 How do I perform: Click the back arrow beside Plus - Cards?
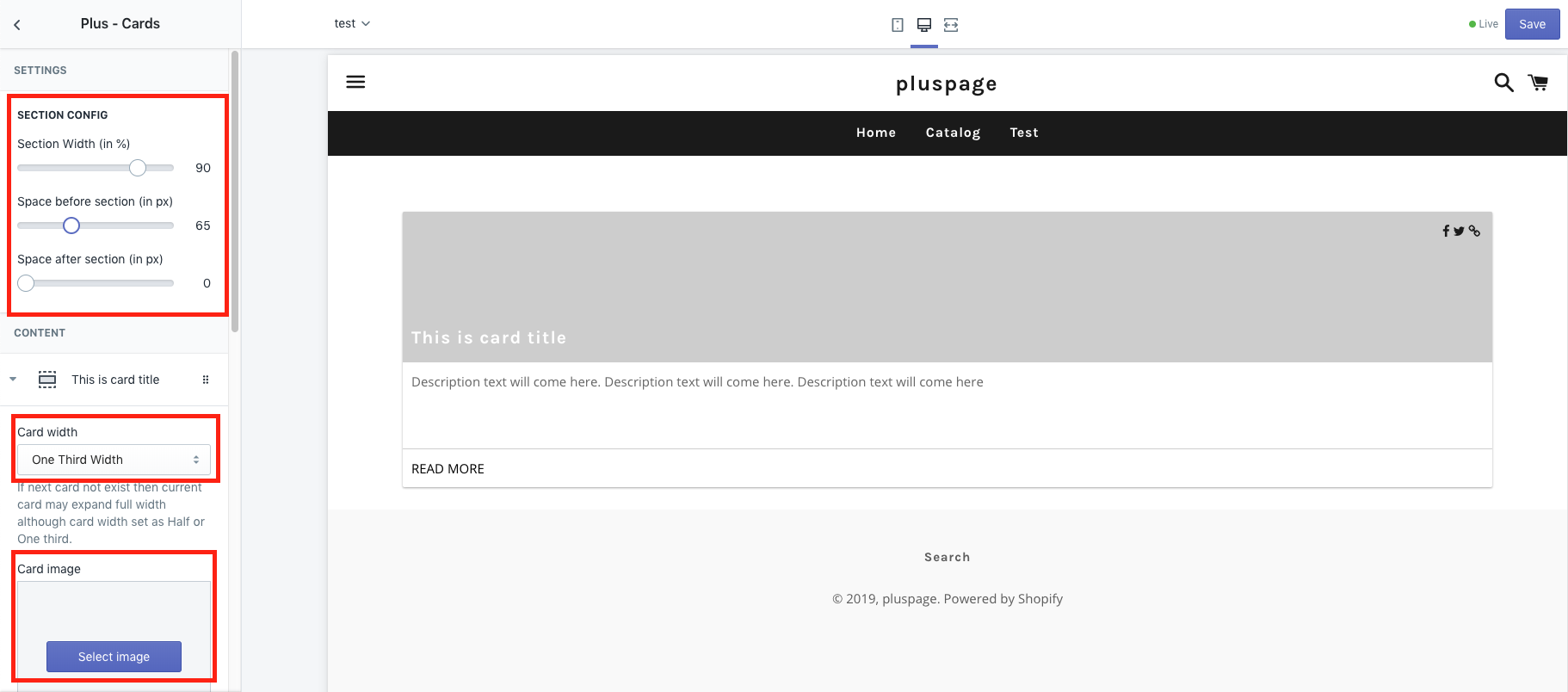tap(17, 25)
